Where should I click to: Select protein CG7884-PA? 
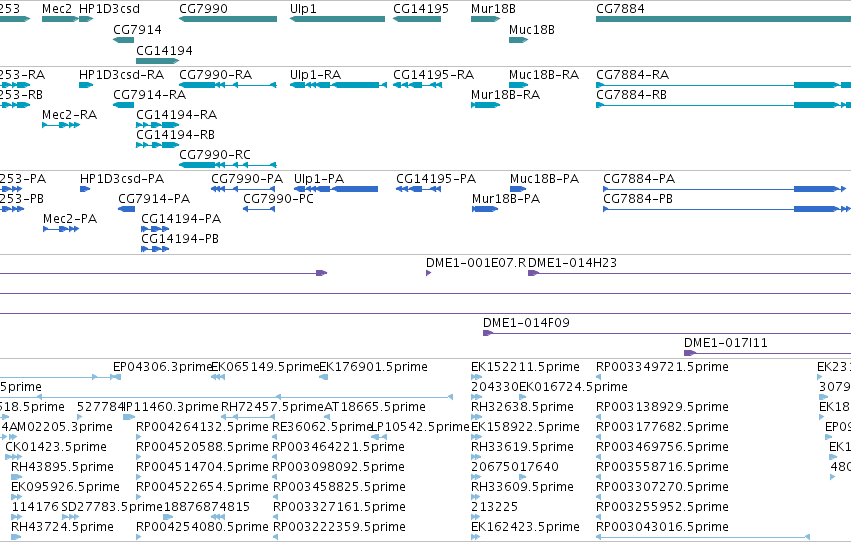pos(638,178)
